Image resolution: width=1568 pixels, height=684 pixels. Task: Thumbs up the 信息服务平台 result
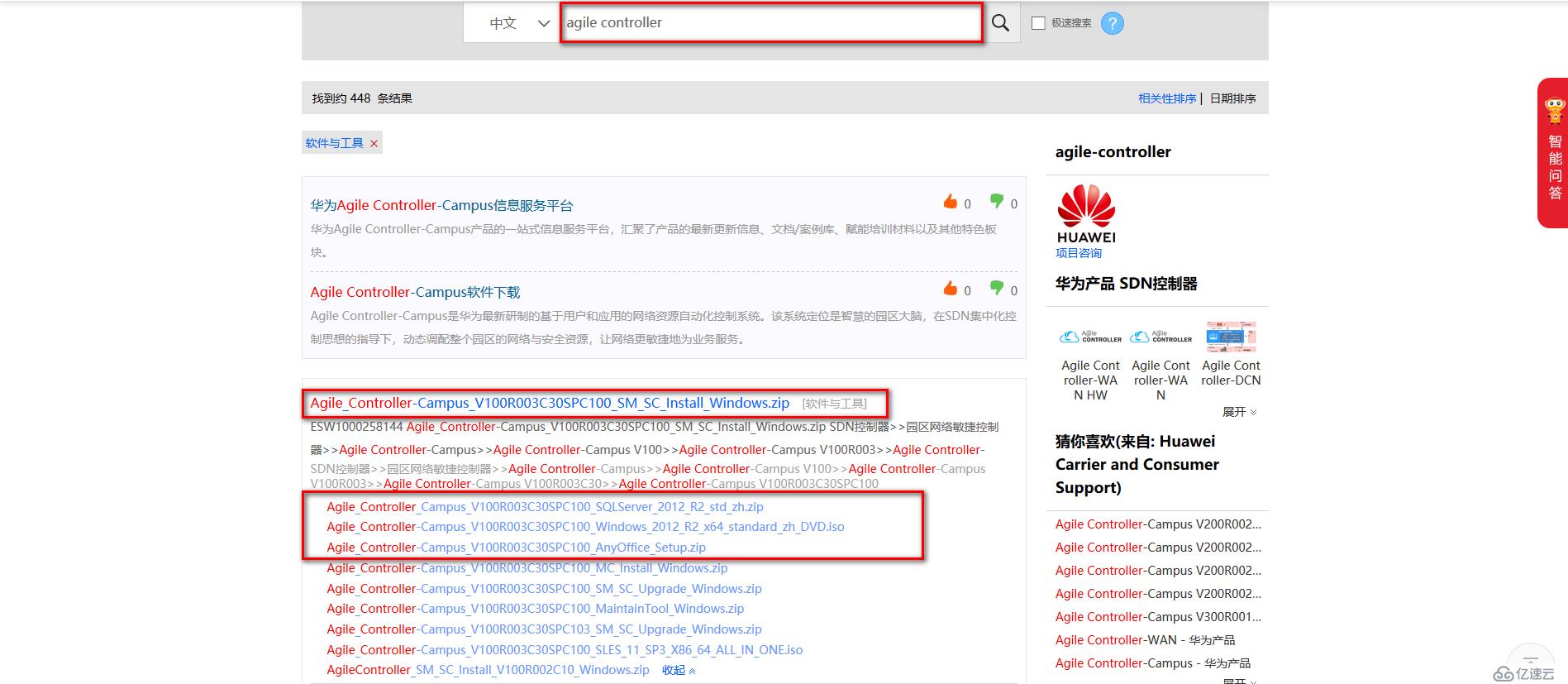pyautogui.click(x=951, y=202)
